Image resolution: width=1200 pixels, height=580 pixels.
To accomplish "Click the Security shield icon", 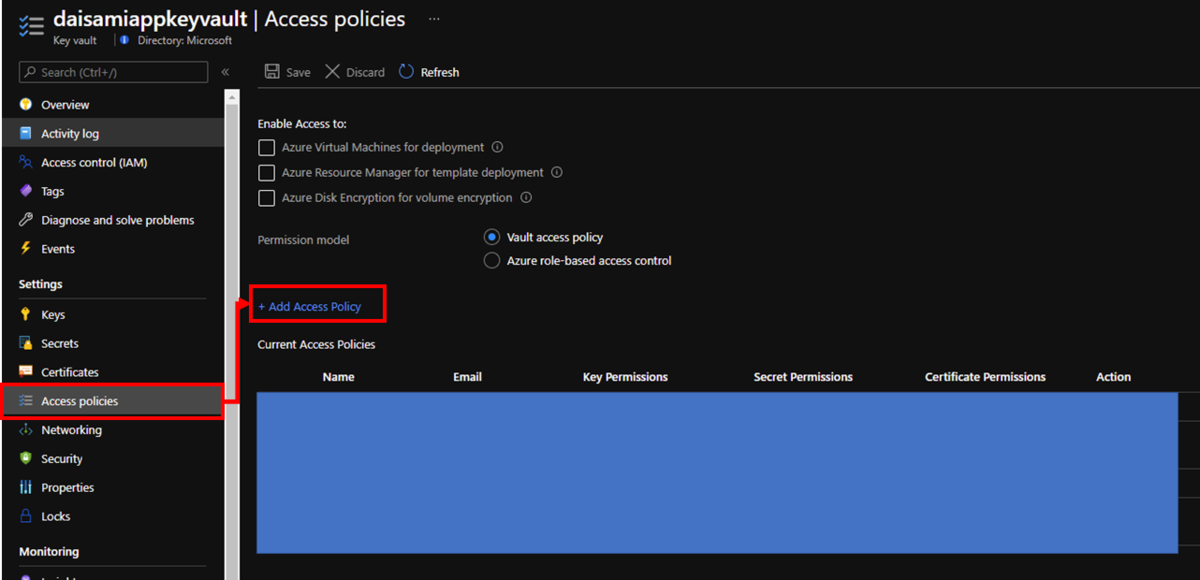I will coord(26,459).
